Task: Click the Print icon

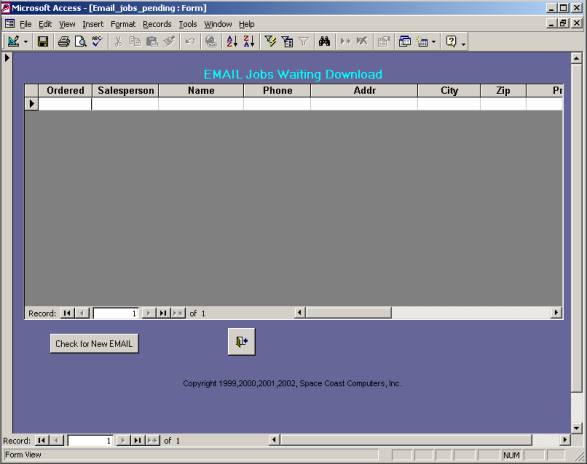Action: tap(64, 42)
